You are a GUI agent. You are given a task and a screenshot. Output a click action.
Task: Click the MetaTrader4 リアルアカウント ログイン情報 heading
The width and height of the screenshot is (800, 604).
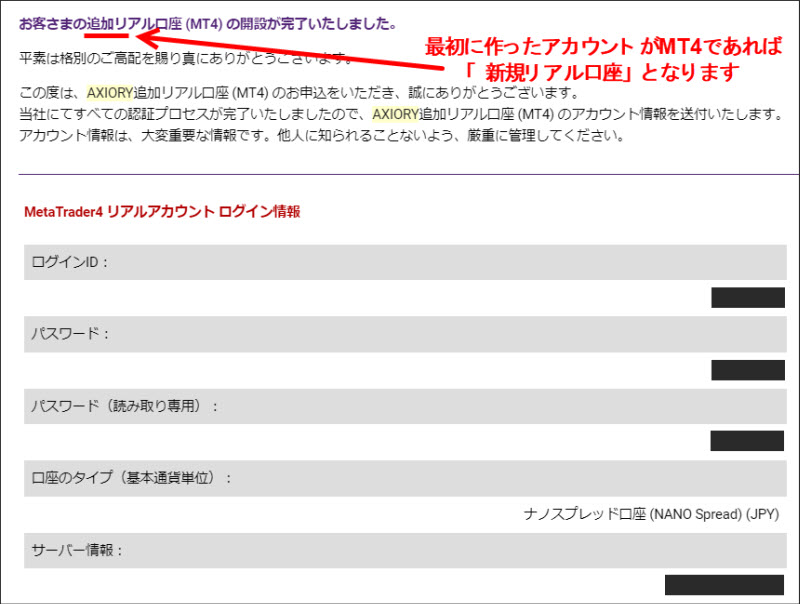[161, 212]
